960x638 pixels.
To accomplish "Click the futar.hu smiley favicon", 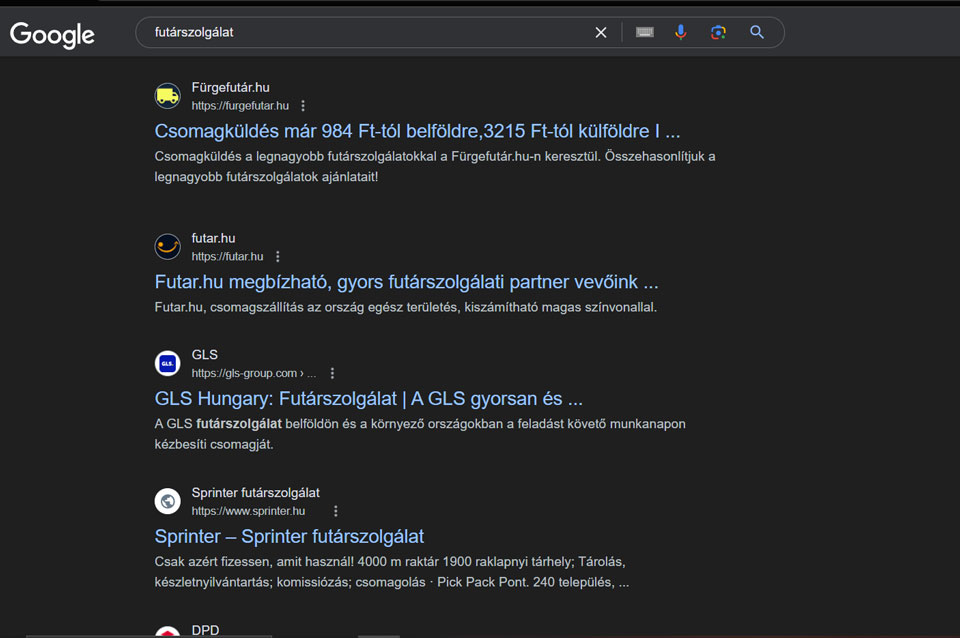I will (167, 247).
